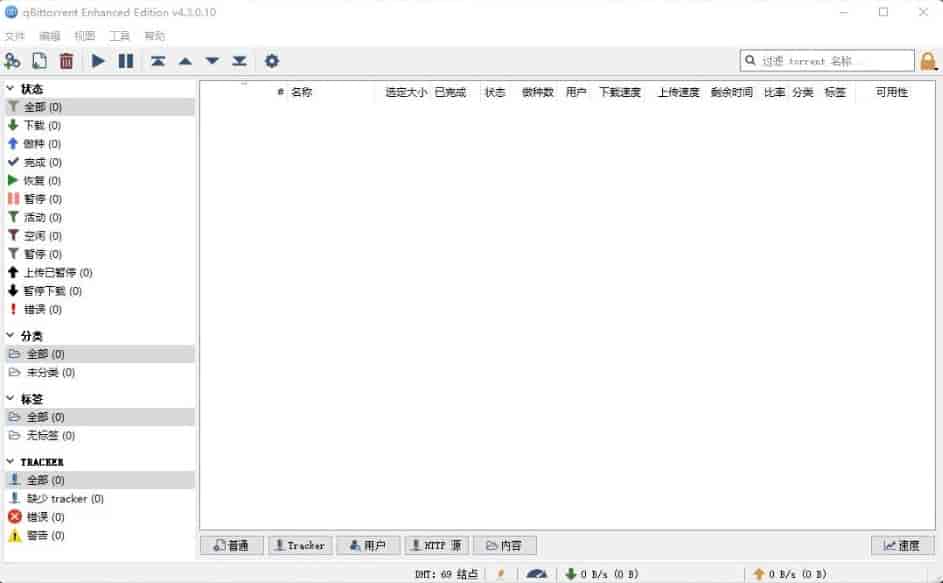Image resolution: width=943 pixels, height=583 pixels.
Task: Select tracker 错误 (0) with red X icon
Action: (100, 517)
